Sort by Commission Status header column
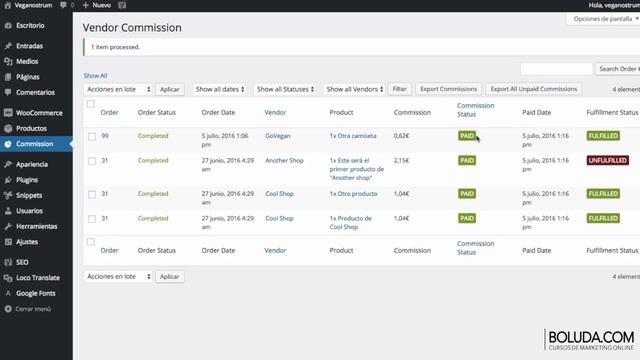The image size is (640, 360). [x=476, y=110]
